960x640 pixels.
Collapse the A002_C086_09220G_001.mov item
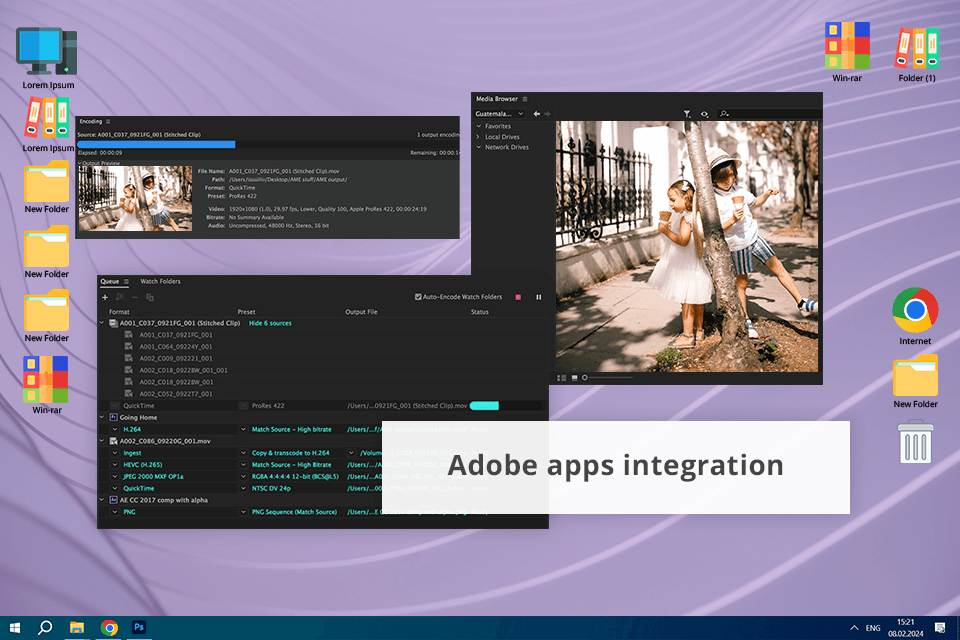coord(102,440)
